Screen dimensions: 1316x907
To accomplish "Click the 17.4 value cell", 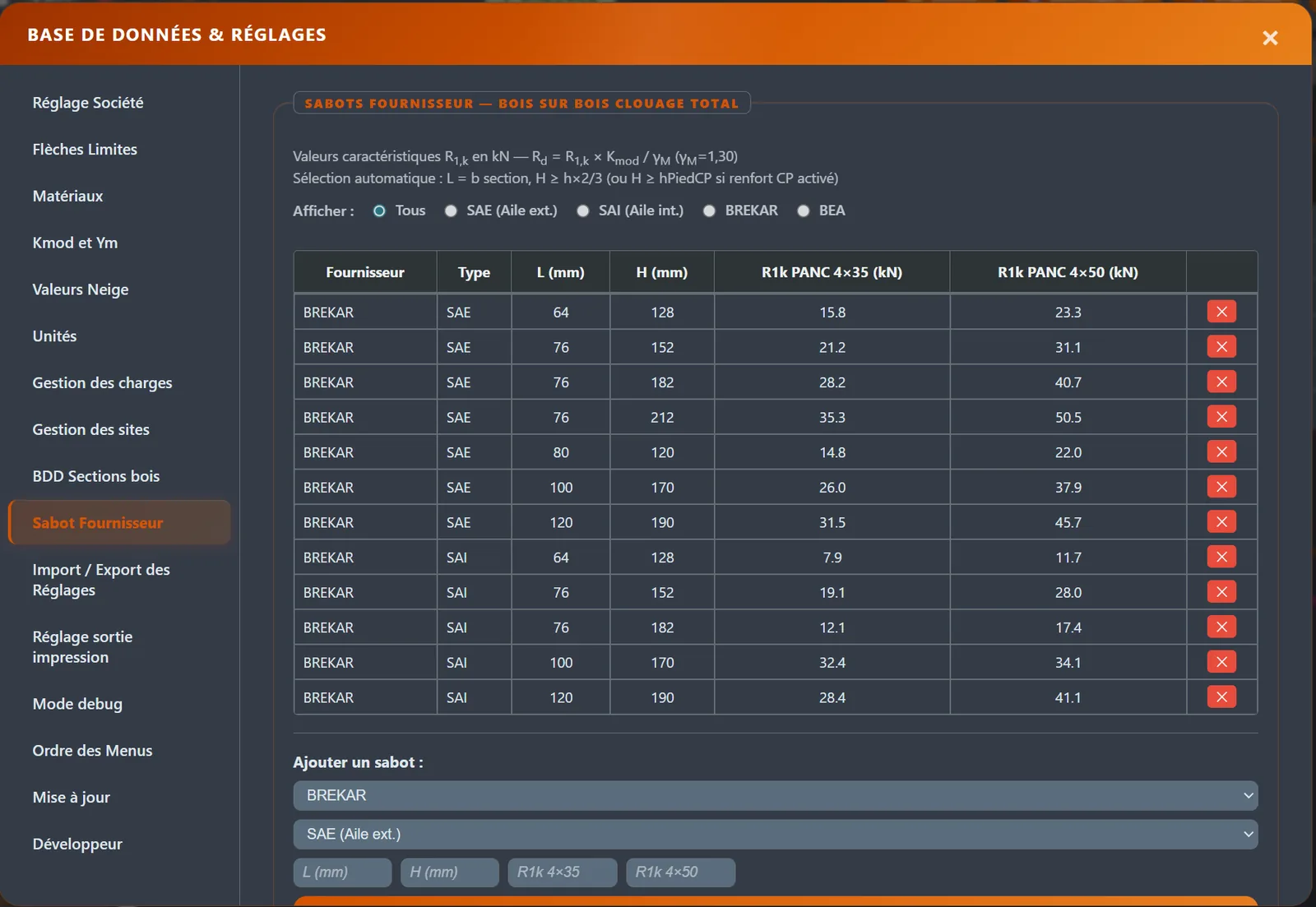I will (1068, 627).
